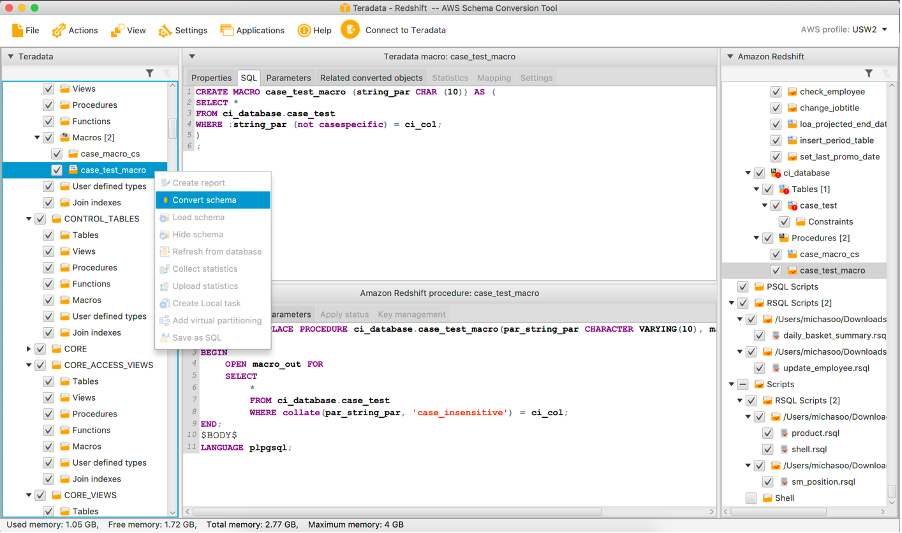The height and width of the screenshot is (533, 902).
Task: Uncheck the case_macro_cs checkbox in Teradata tree
Action: coord(57,154)
